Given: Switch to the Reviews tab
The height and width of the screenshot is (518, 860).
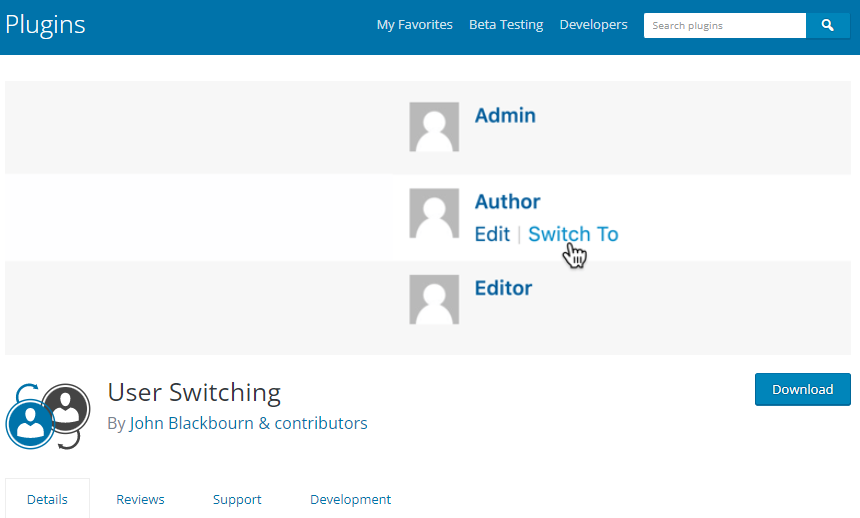Looking at the screenshot, I should [x=140, y=499].
